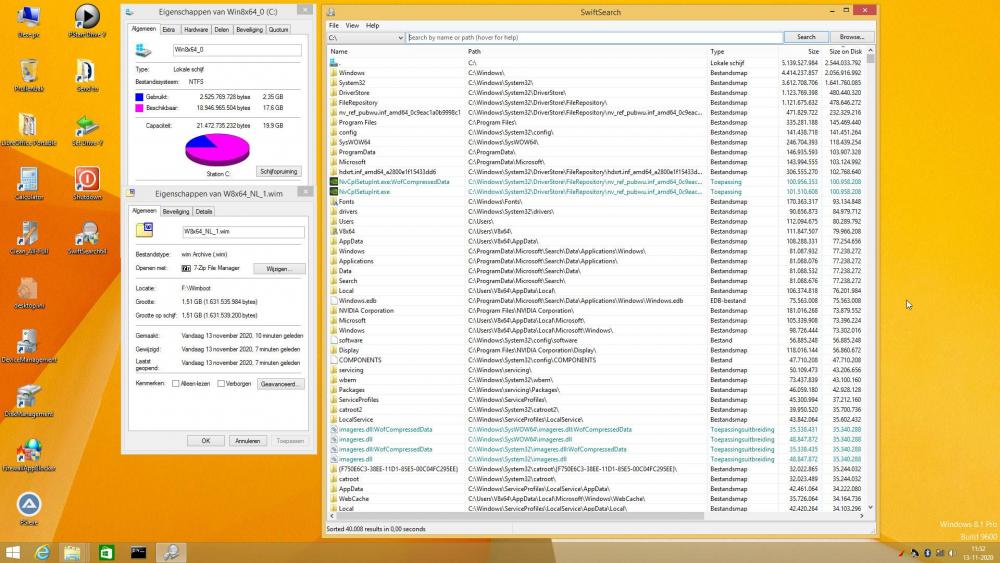The image size is (1000, 563).
Task: Click the Schijfopruiming button
Action: tap(279, 172)
